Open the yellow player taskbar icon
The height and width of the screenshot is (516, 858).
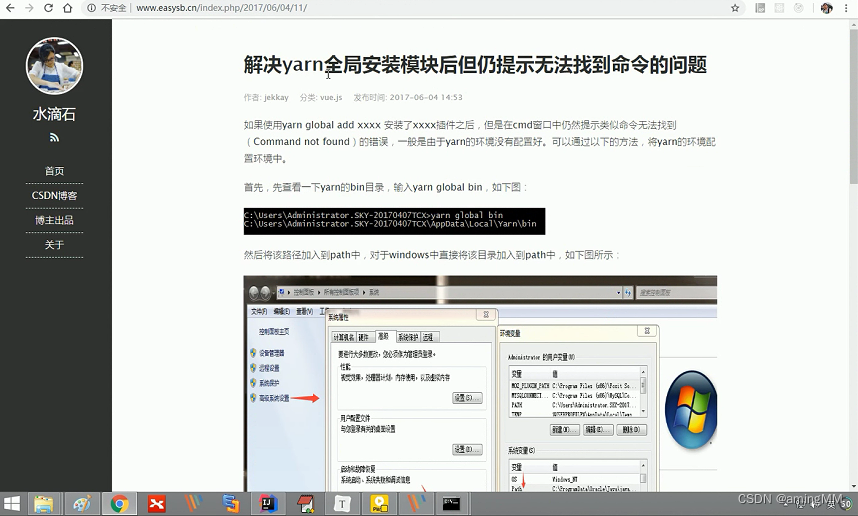tap(379, 503)
